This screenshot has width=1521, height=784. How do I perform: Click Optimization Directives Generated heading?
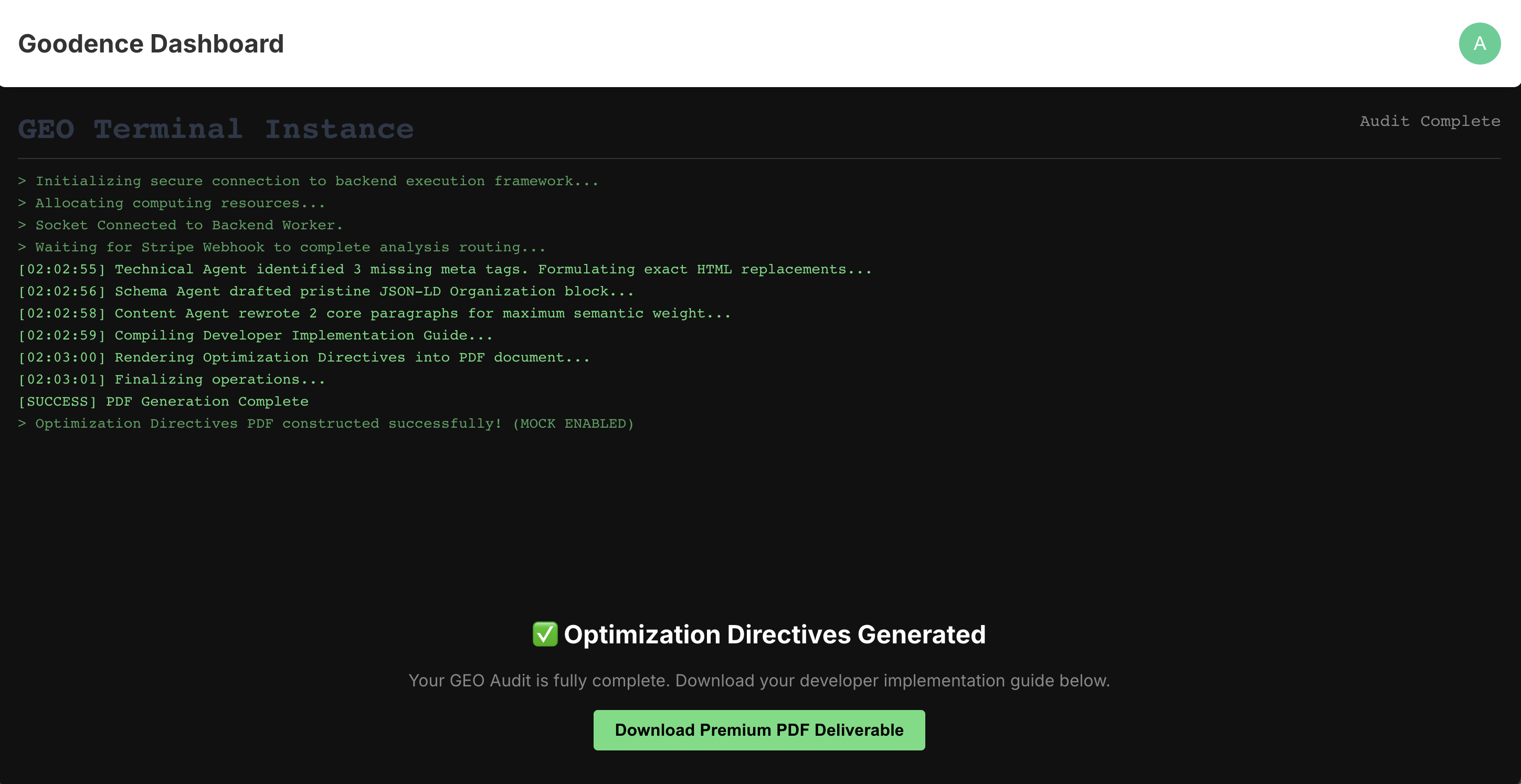coord(774,634)
